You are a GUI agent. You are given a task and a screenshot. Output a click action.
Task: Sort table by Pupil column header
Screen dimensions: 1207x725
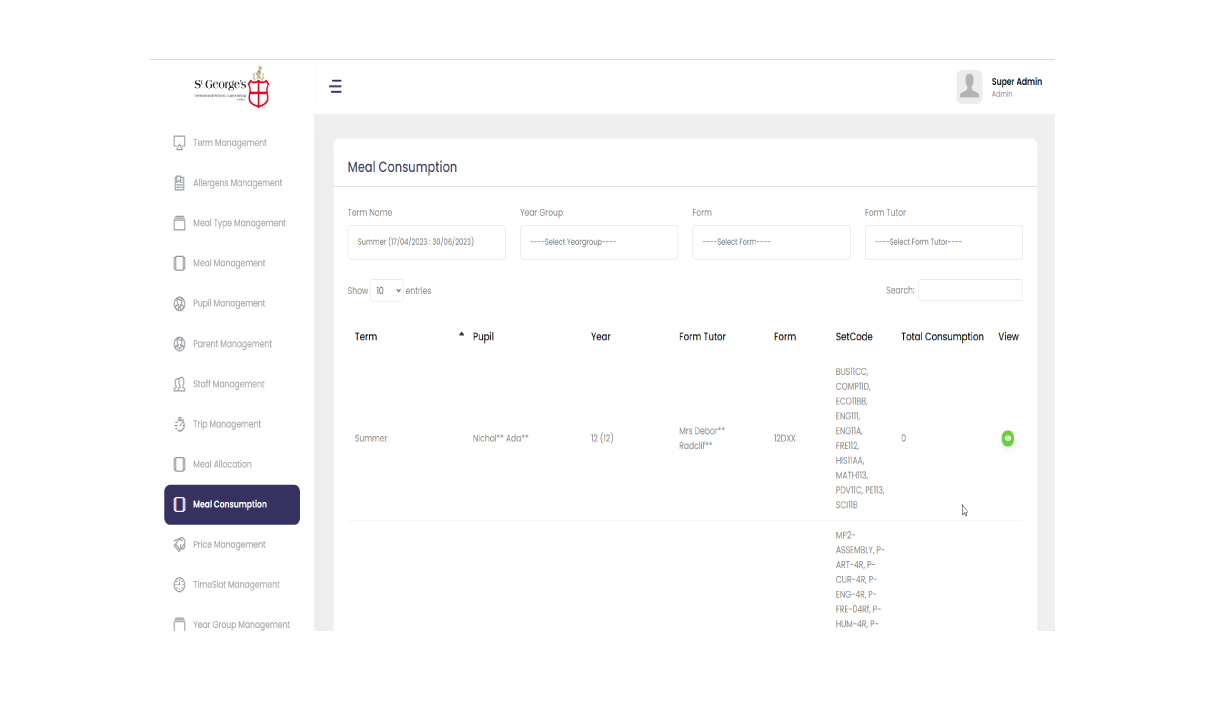[x=483, y=337]
